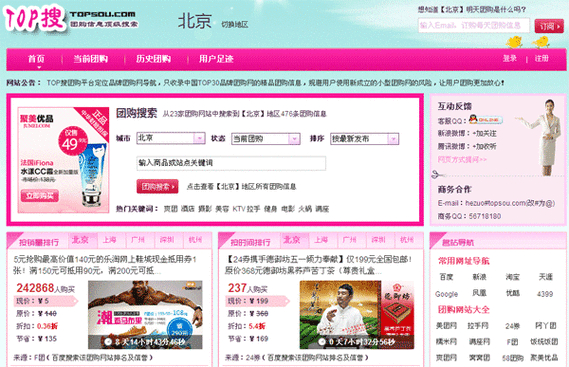Viewport: 569px width, 367px height.
Task: Open 历史团购 in the navigation bar
Action: click(x=153, y=59)
